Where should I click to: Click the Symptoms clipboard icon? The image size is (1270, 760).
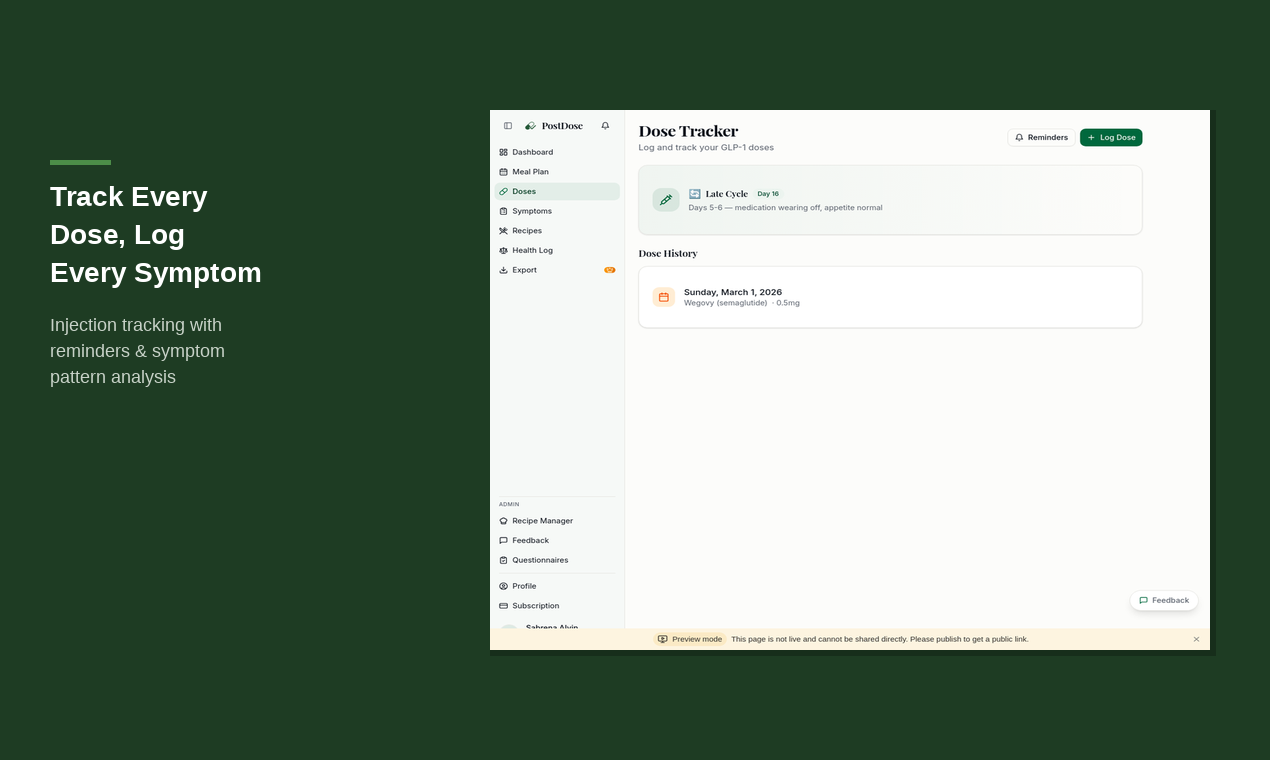503,211
